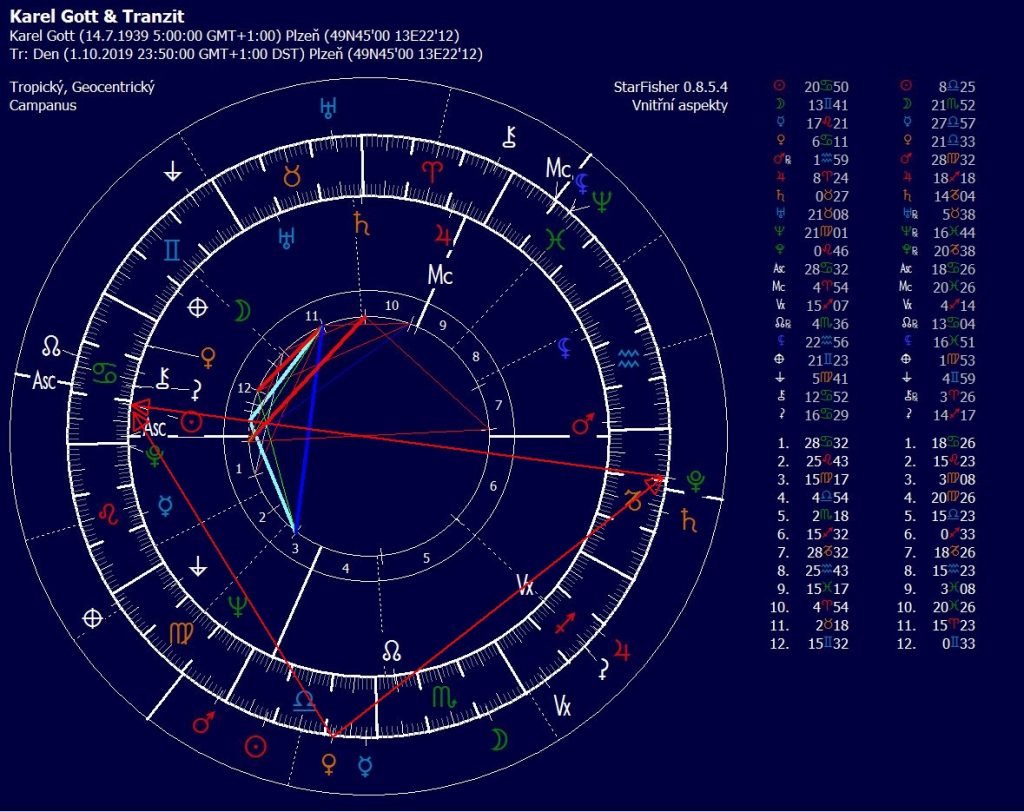Select the Taurus sign on the zodiac ring

(x=293, y=178)
